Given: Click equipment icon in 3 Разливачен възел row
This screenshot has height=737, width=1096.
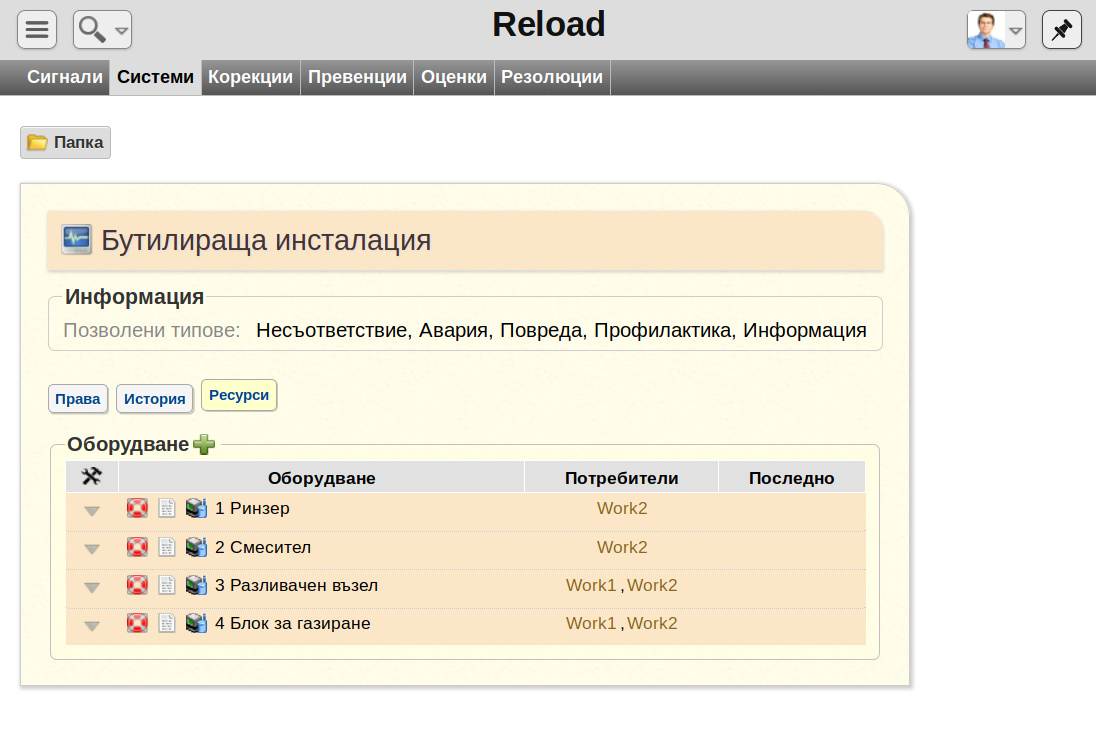Looking at the screenshot, I should tap(196, 585).
